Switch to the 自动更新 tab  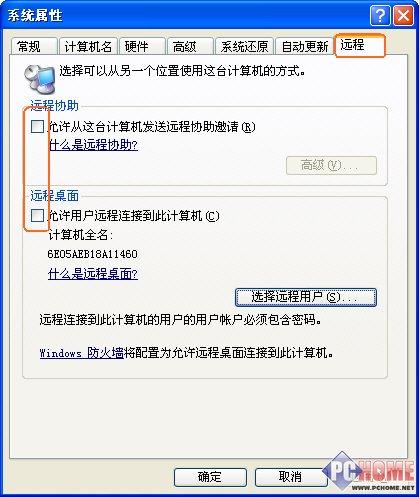tap(305, 46)
